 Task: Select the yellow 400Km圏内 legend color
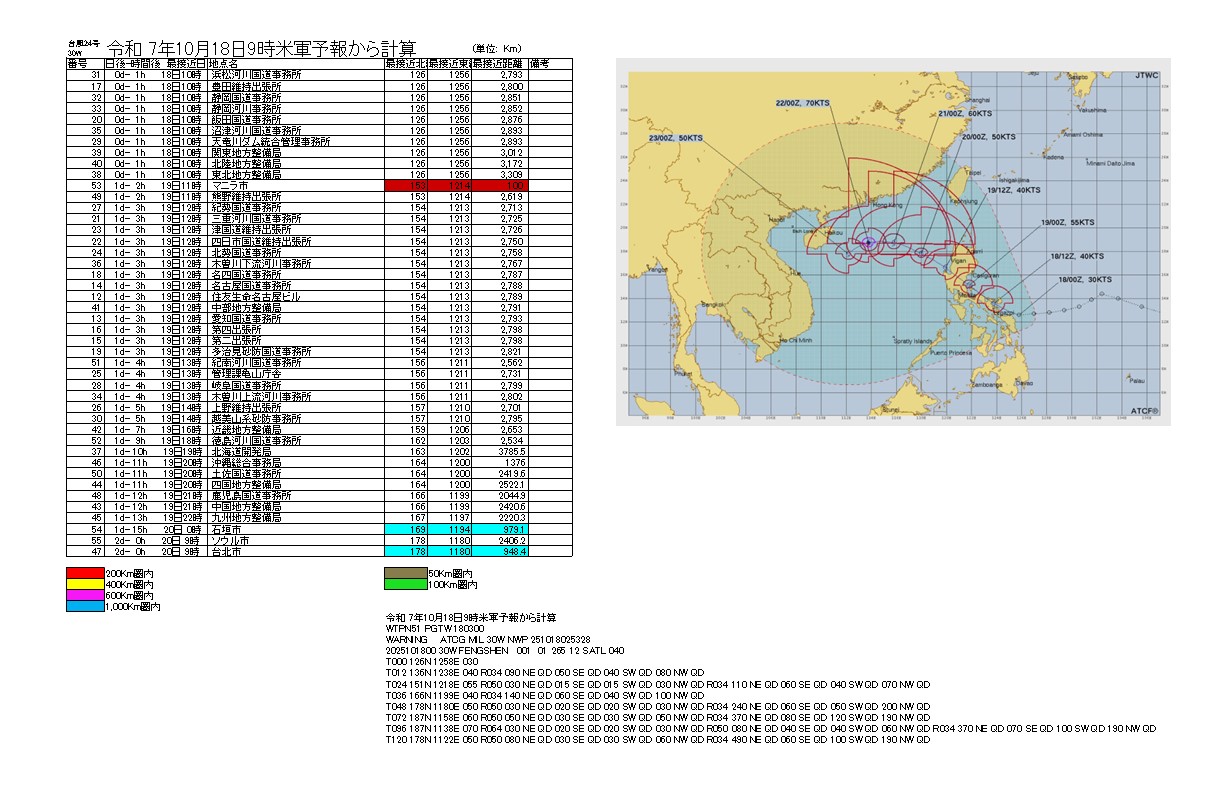coord(85,584)
